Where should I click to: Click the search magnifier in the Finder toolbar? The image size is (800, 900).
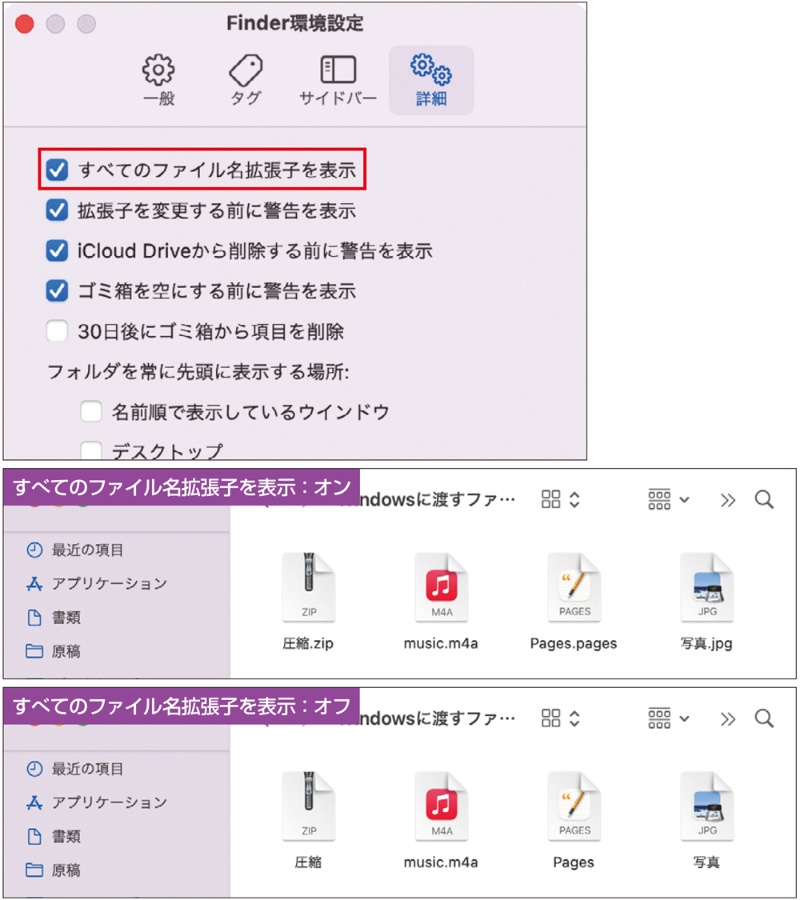click(x=765, y=500)
